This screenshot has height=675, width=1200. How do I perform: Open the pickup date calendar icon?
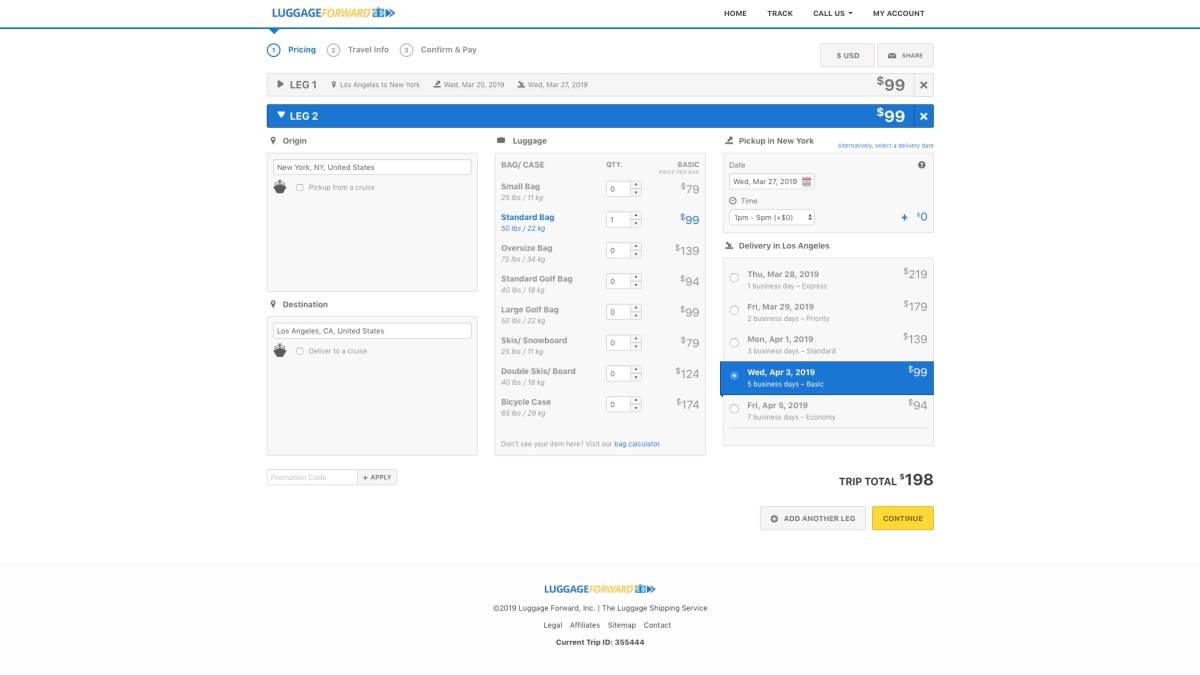coord(807,181)
